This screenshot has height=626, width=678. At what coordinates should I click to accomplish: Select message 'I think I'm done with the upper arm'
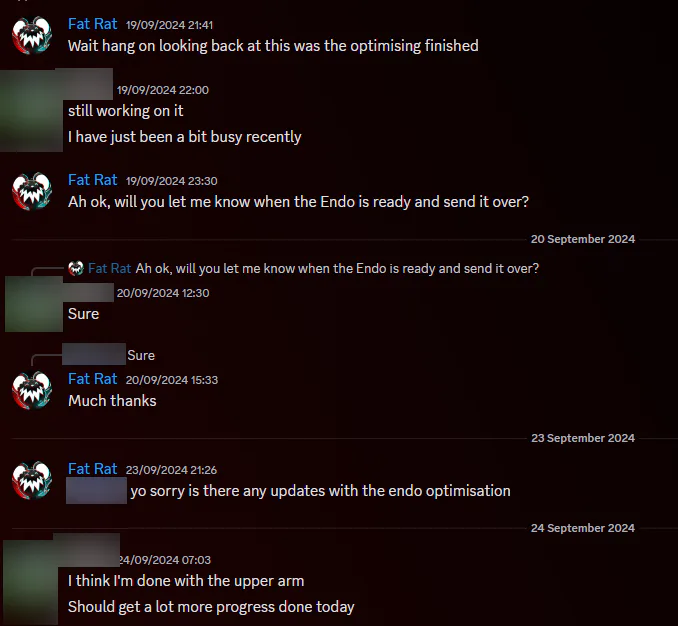pos(186,581)
